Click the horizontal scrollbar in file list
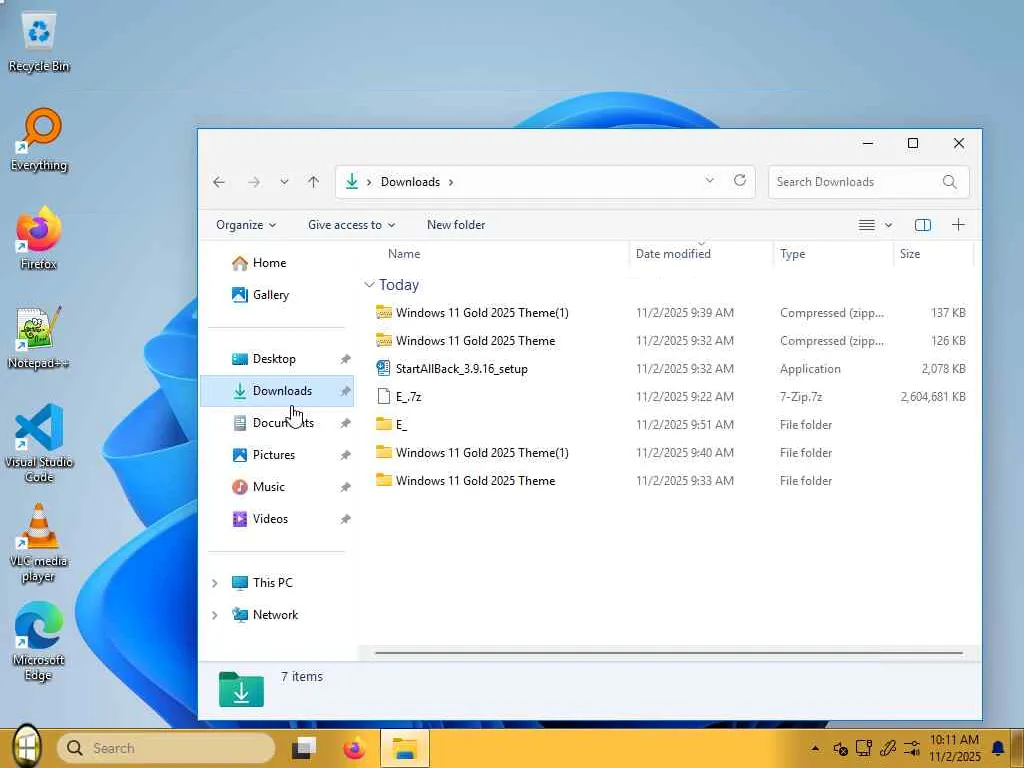The height and width of the screenshot is (768, 1024). (669, 652)
